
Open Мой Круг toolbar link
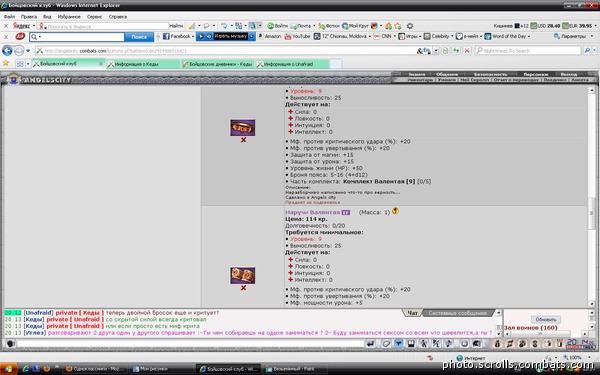355,26
